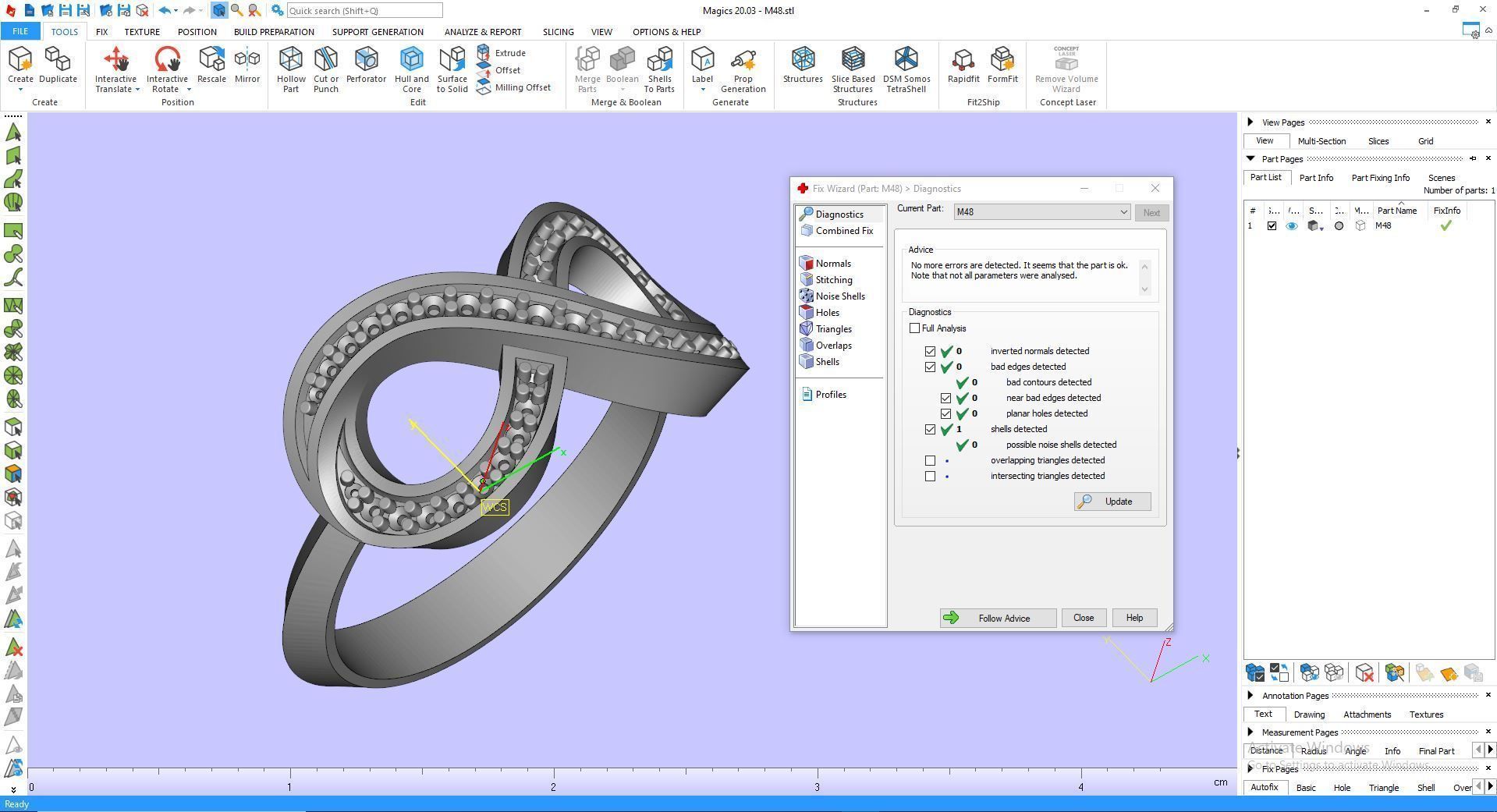The height and width of the screenshot is (812, 1497).
Task: Open Interactive Translate dropdown arrow
Action: (x=137, y=90)
